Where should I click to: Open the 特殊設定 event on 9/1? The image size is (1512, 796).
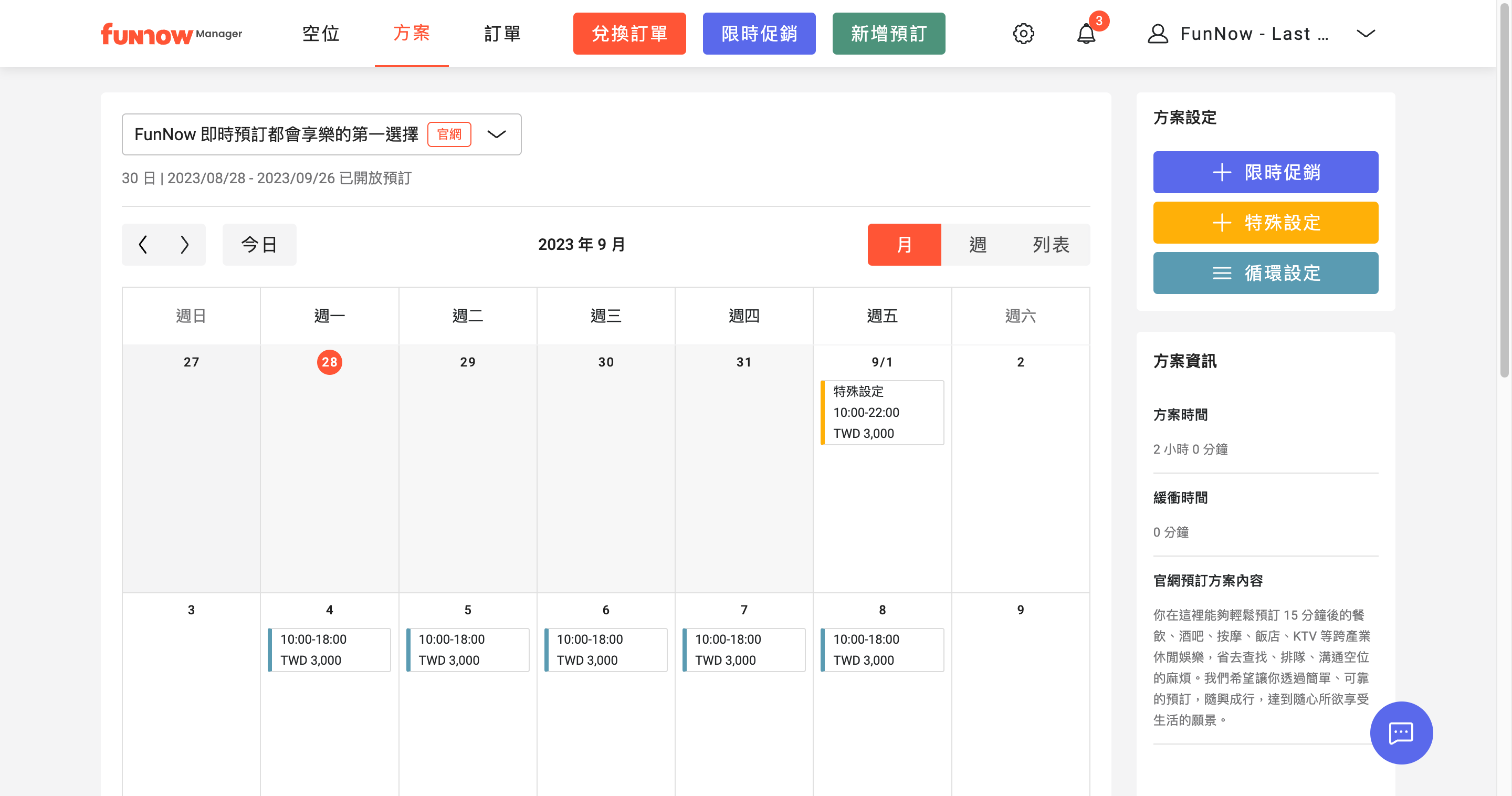click(881, 412)
